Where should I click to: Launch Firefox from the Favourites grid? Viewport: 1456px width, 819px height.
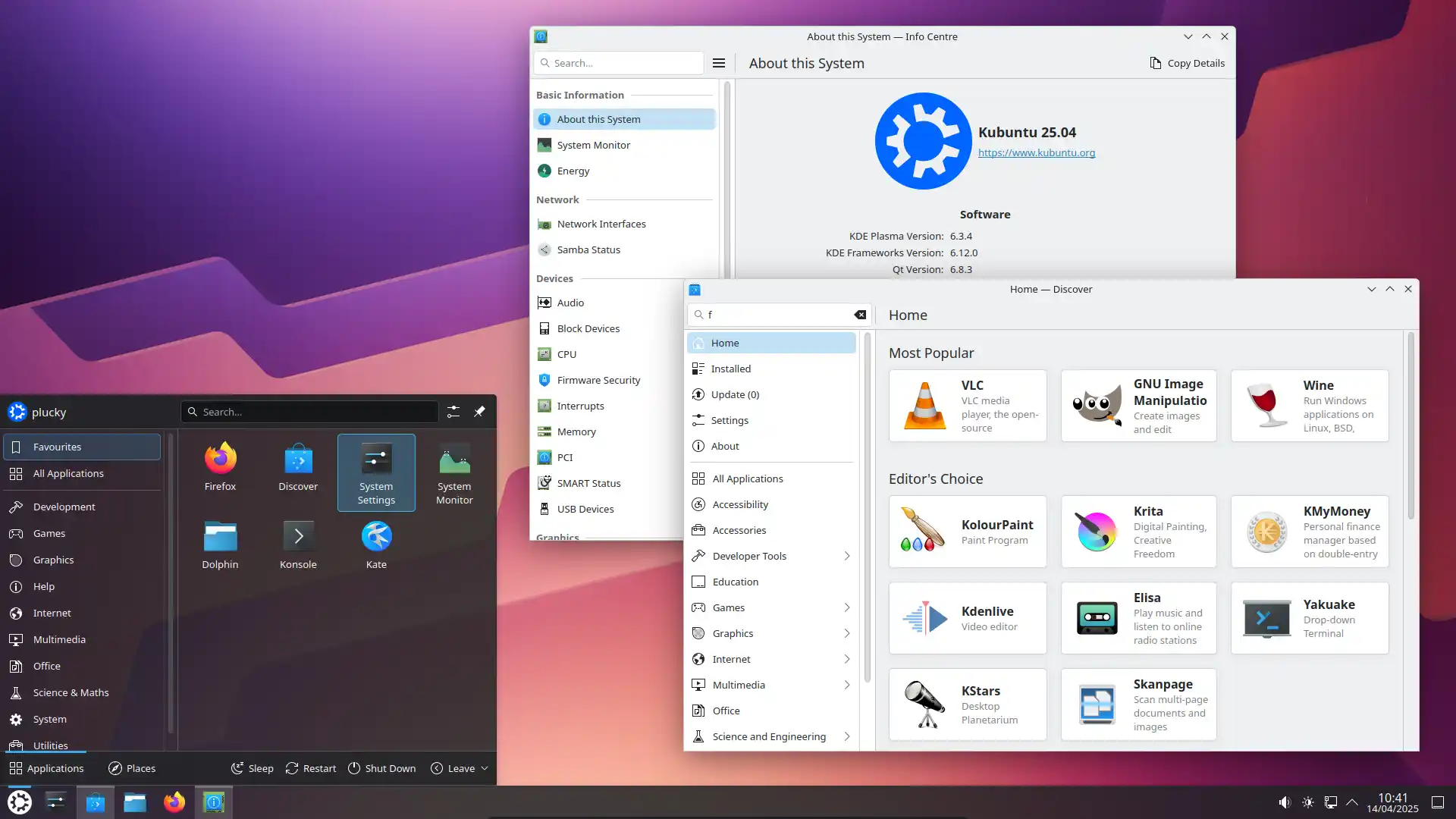[x=220, y=466]
